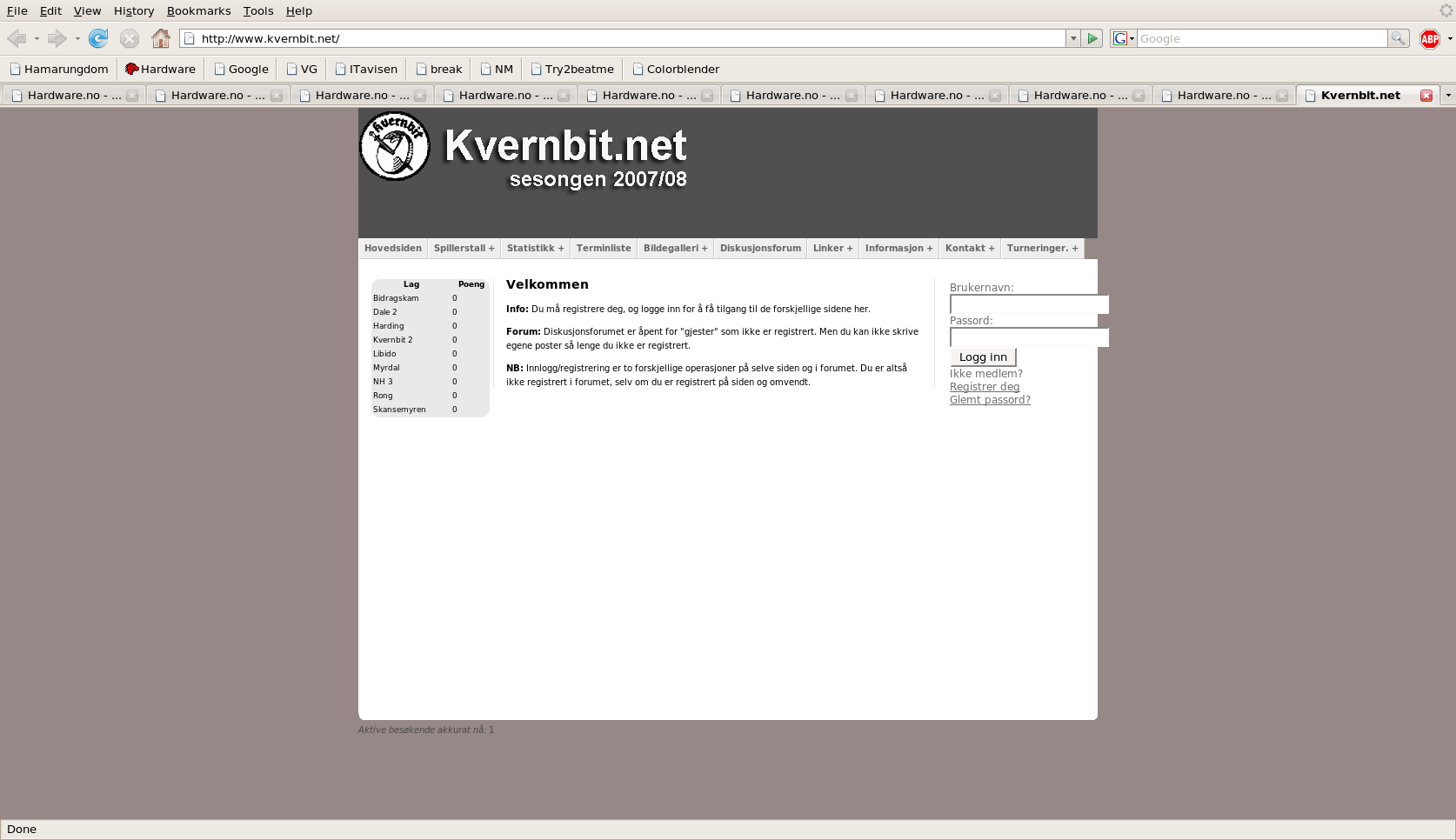This screenshot has width=1456, height=840.
Task: Close the Kvernbit.net tab with red X
Action: [x=1426, y=96]
